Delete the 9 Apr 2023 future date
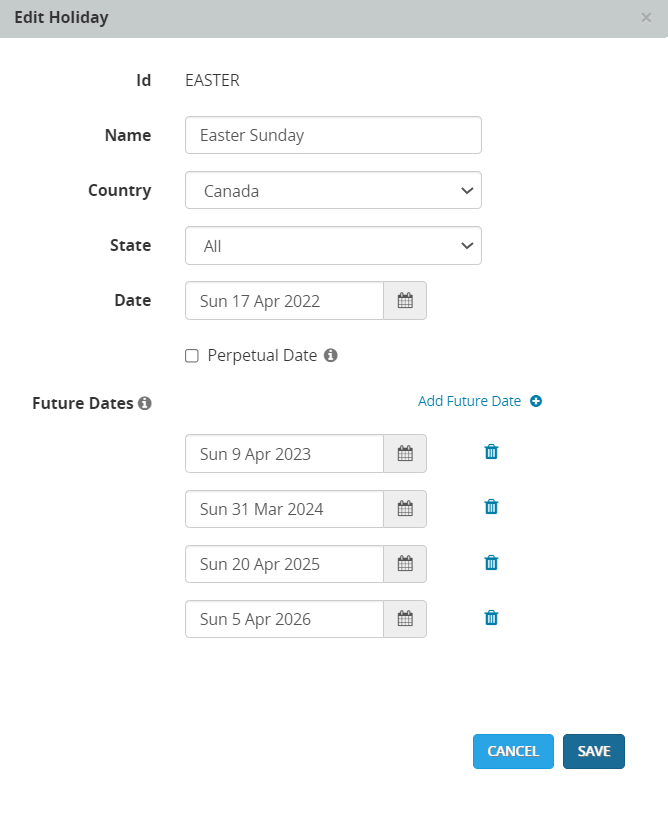Viewport: 668px width, 813px height. (491, 452)
